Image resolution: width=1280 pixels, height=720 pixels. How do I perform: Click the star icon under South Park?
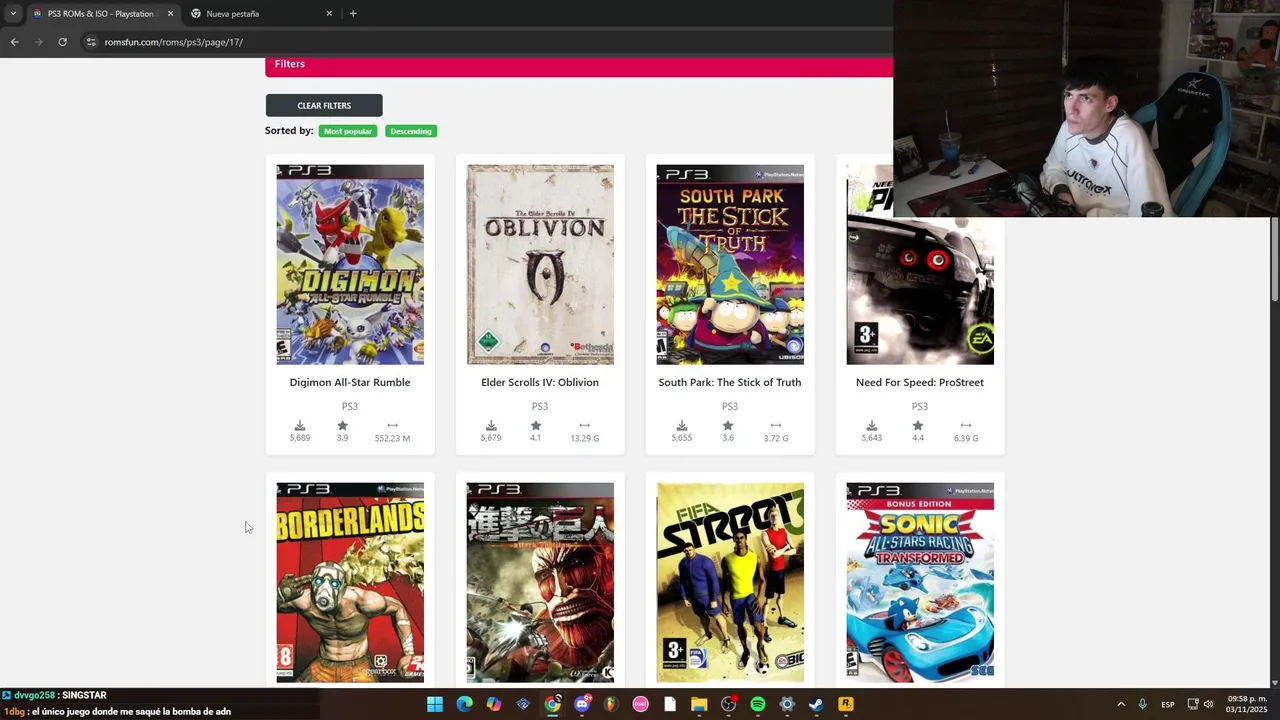tap(728, 426)
